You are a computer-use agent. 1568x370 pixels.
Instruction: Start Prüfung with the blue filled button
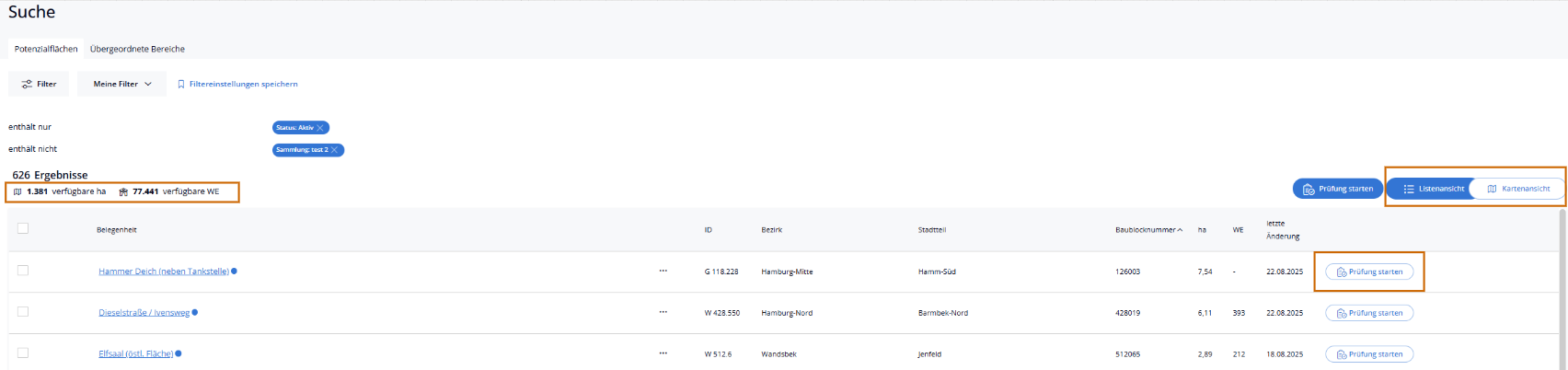pyautogui.click(x=1337, y=189)
